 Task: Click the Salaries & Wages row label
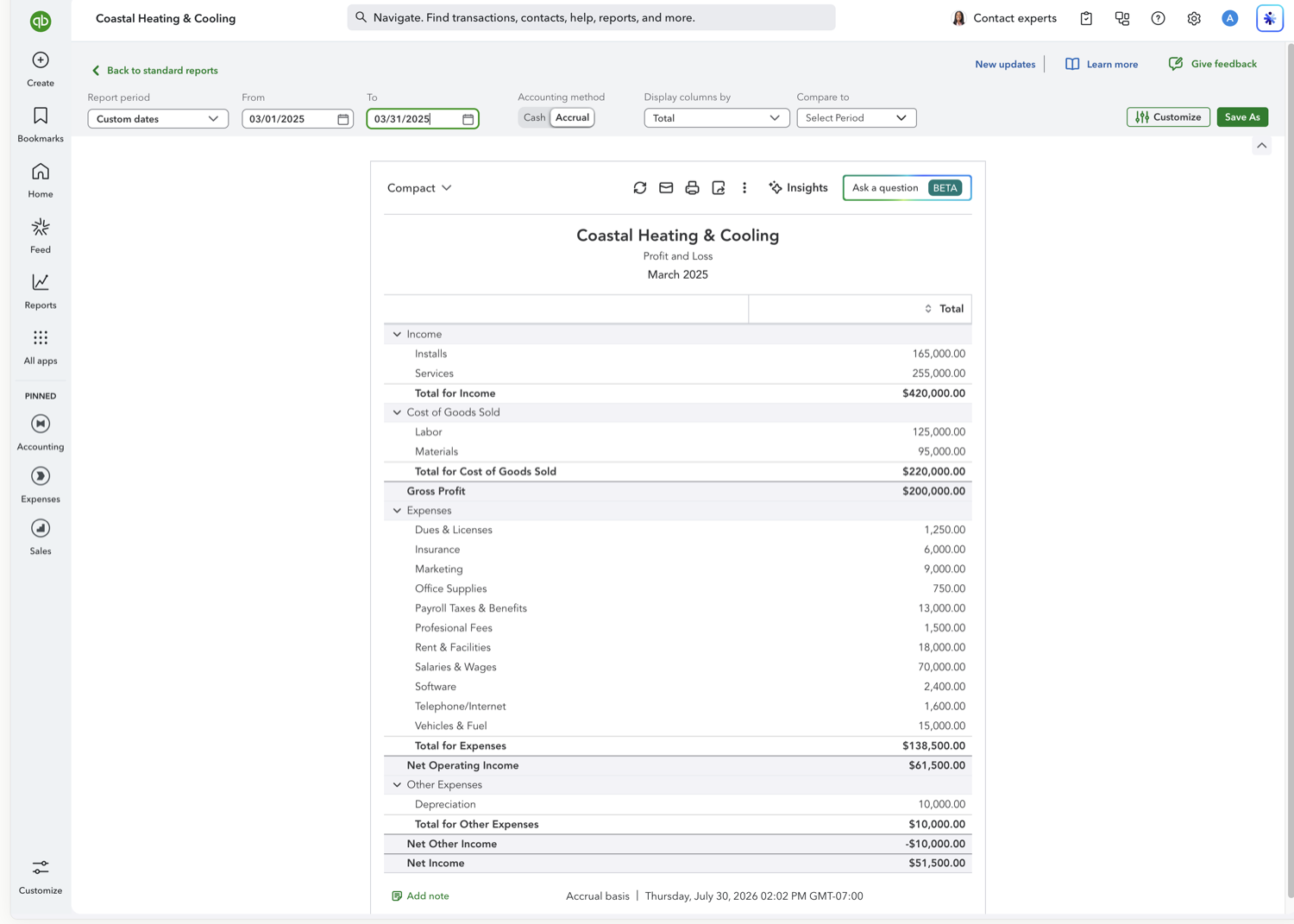click(x=455, y=668)
